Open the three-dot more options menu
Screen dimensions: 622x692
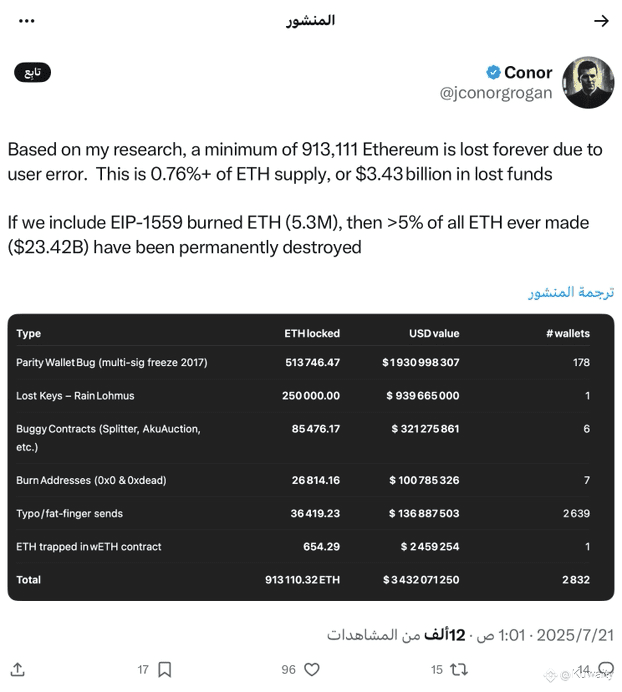[27, 21]
